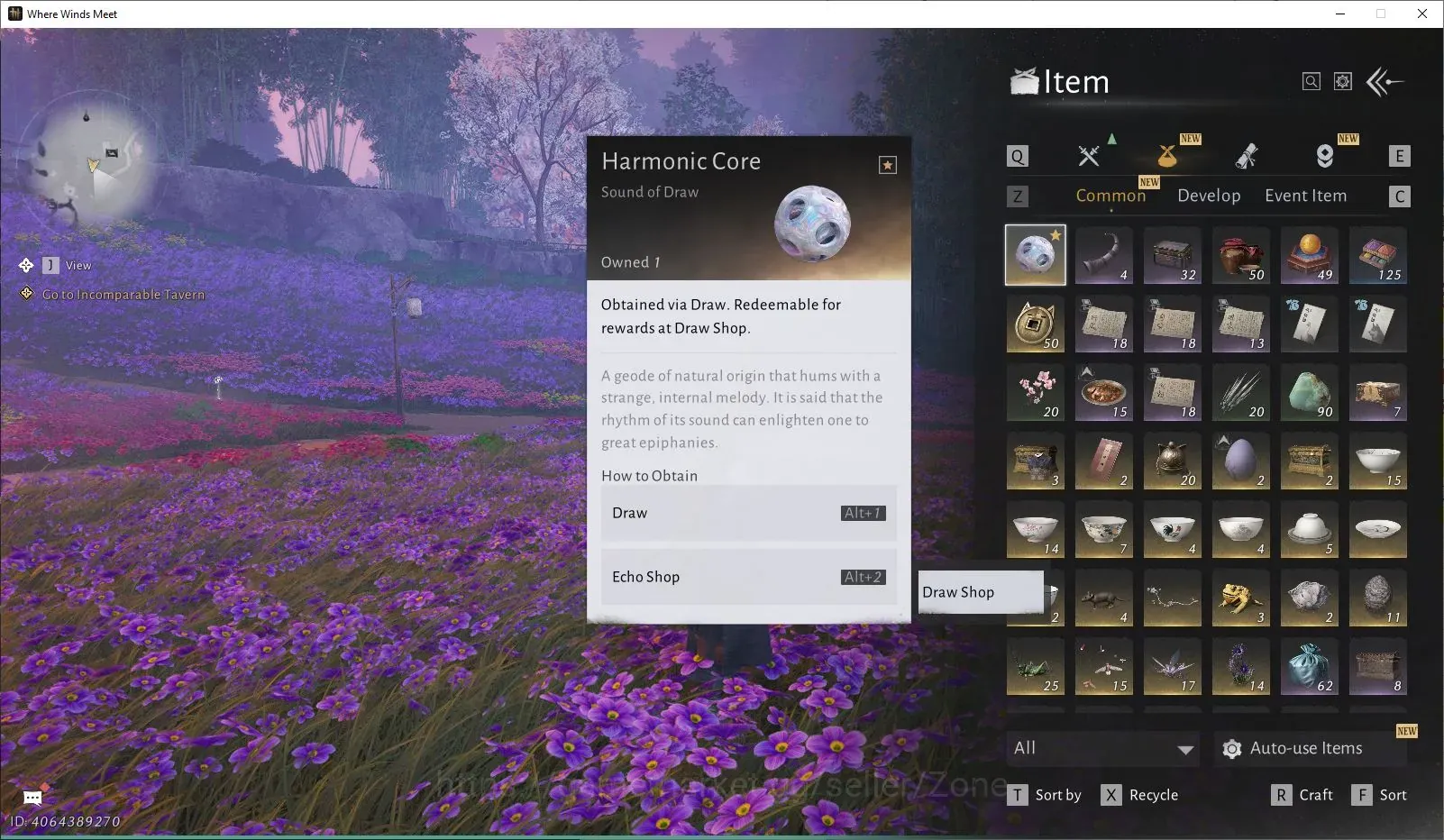Select the wine jars item with count 50
Viewport: 1444px width, 840px height.
coord(1241,255)
